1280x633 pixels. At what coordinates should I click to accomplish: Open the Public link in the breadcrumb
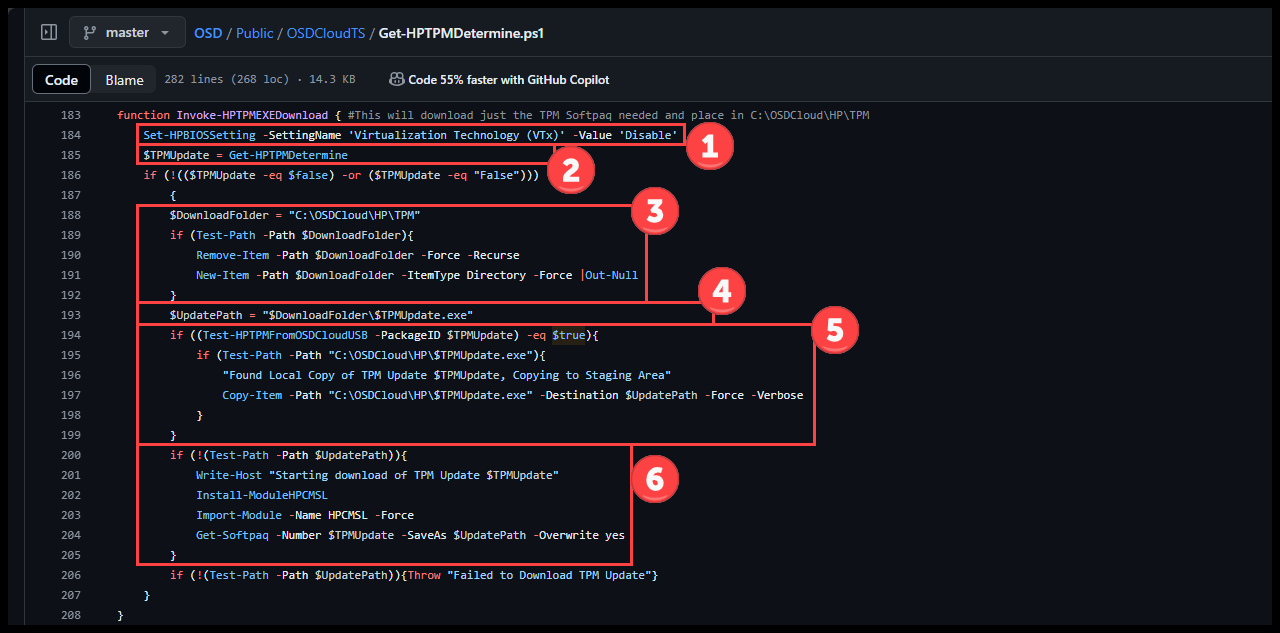coord(254,32)
